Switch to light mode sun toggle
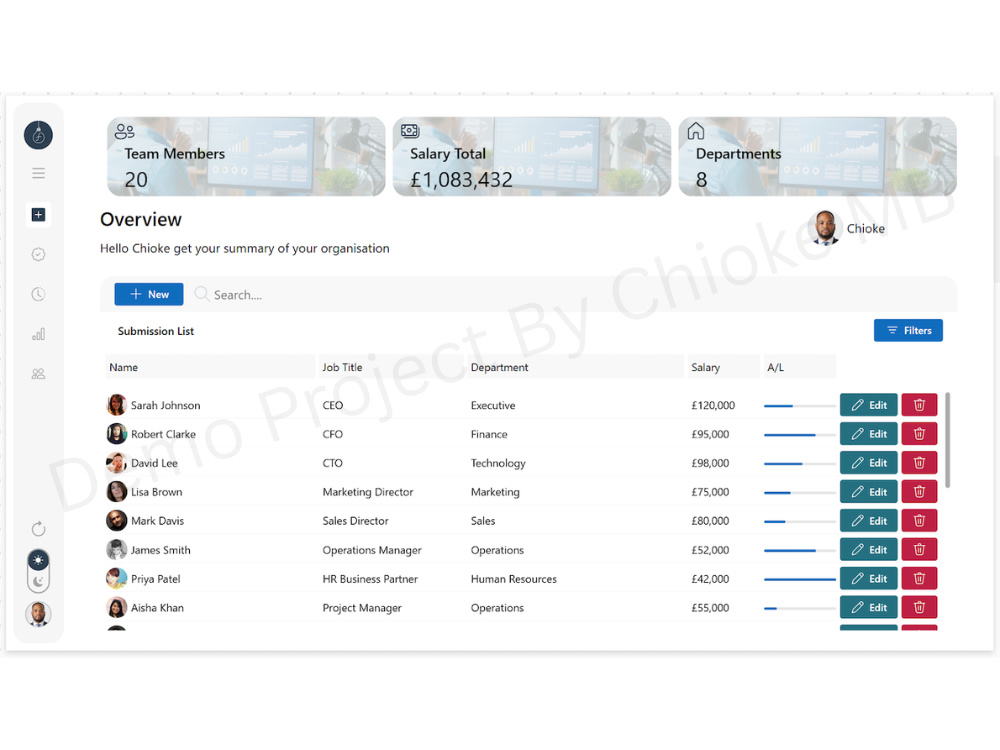Screen dimensions: 1000x750 38,560
